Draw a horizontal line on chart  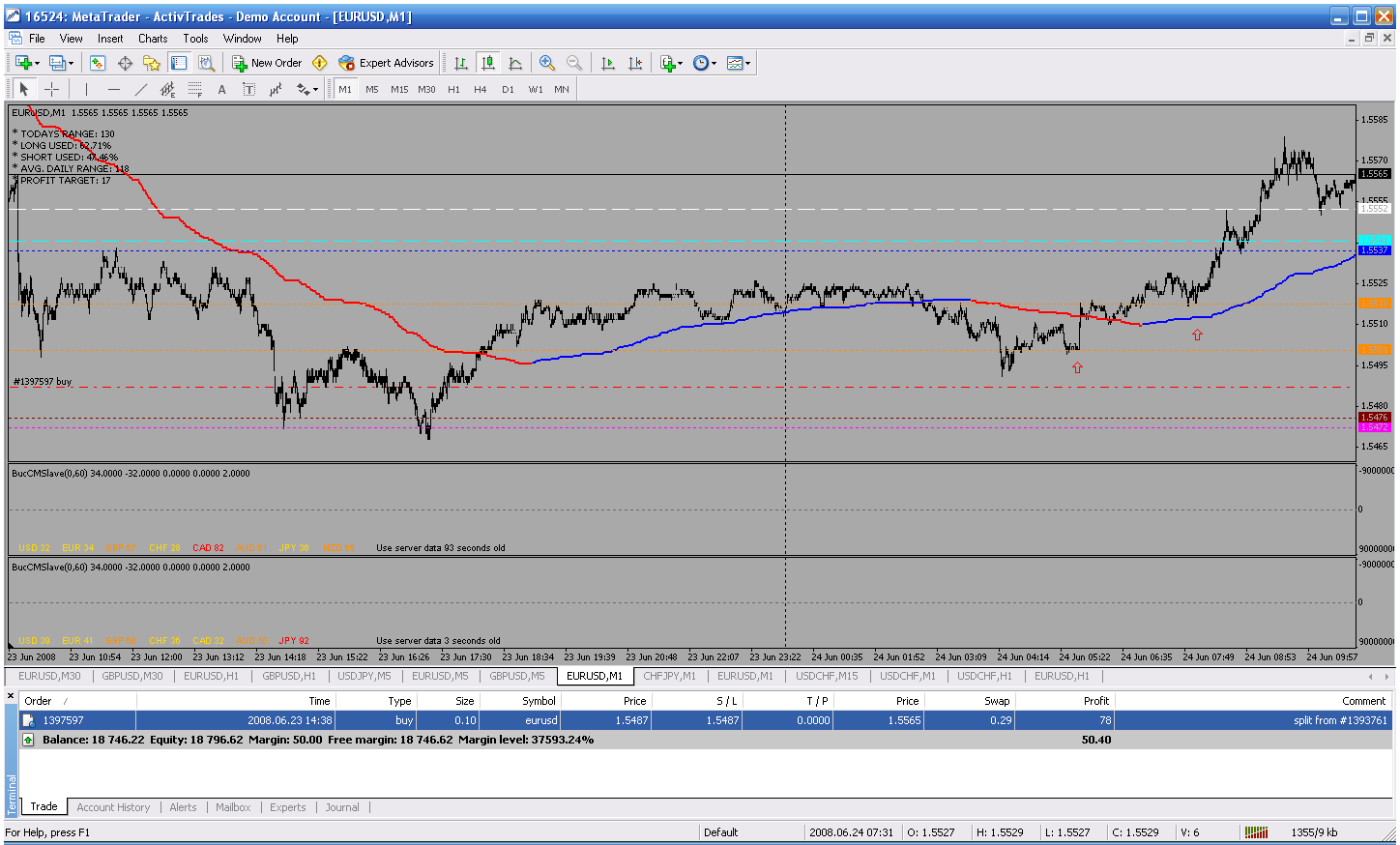[x=114, y=89]
